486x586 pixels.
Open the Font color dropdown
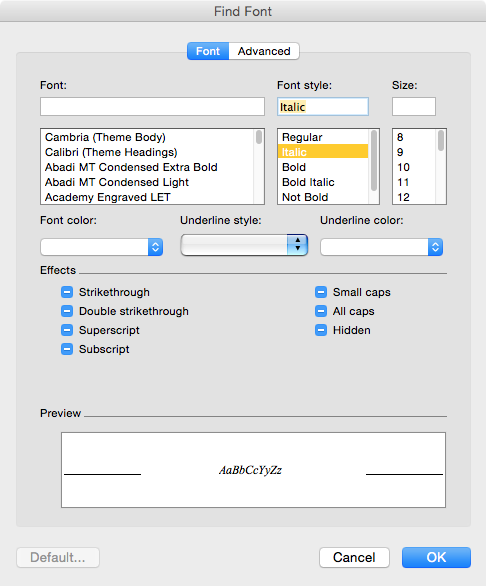point(101,247)
